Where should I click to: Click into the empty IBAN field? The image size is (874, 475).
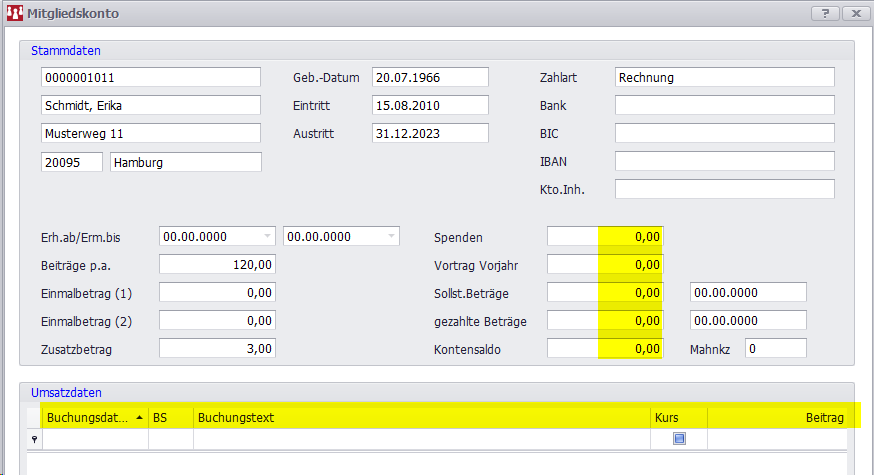click(x=724, y=162)
